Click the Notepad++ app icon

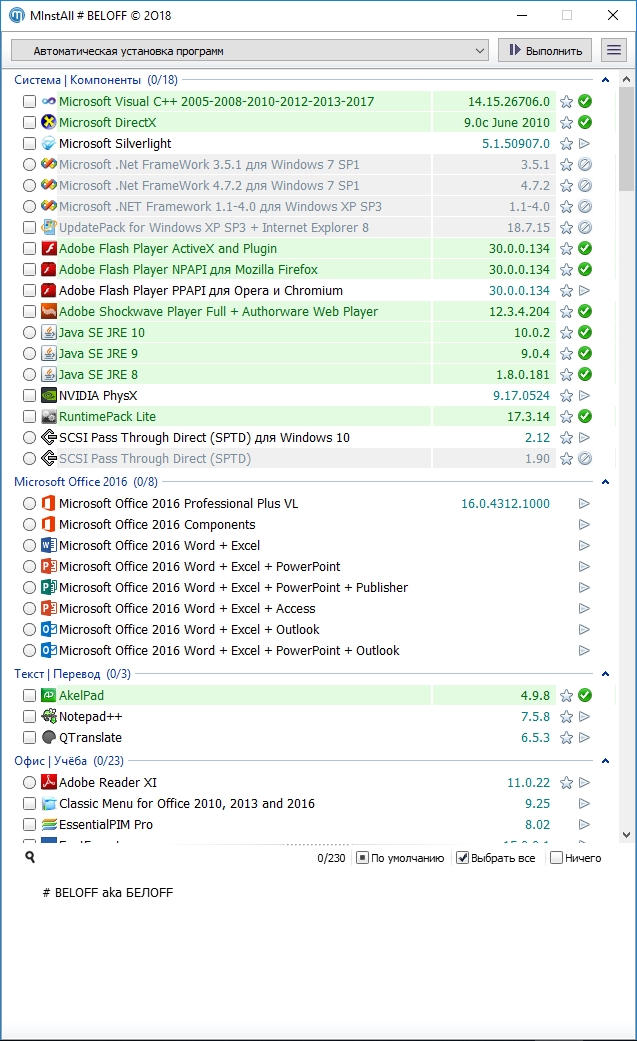(x=48, y=716)
